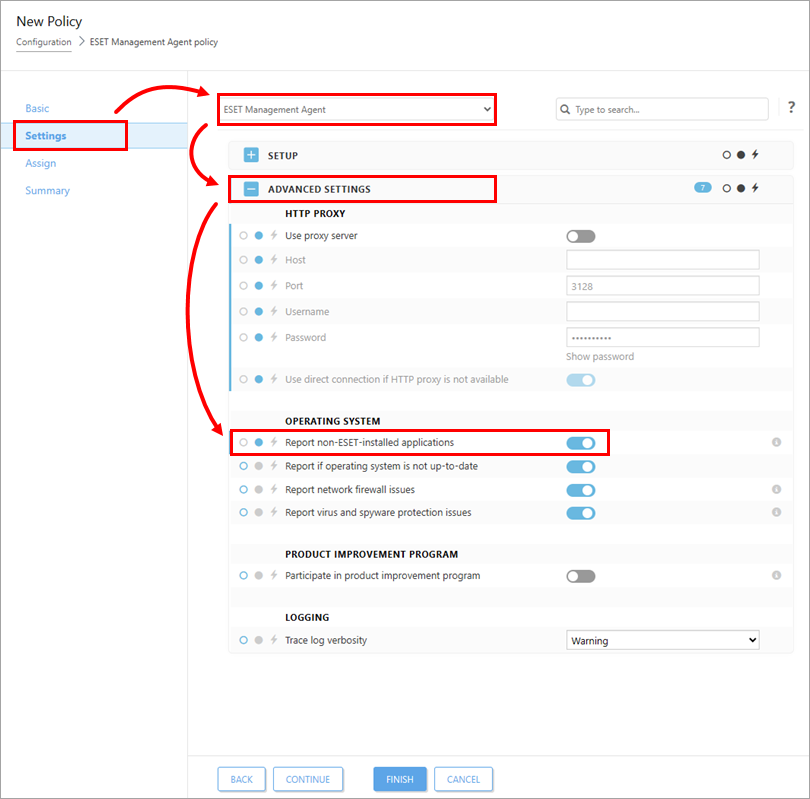Toggle Use proxy server switch
The image size is (810, 799).
point(581,236)
